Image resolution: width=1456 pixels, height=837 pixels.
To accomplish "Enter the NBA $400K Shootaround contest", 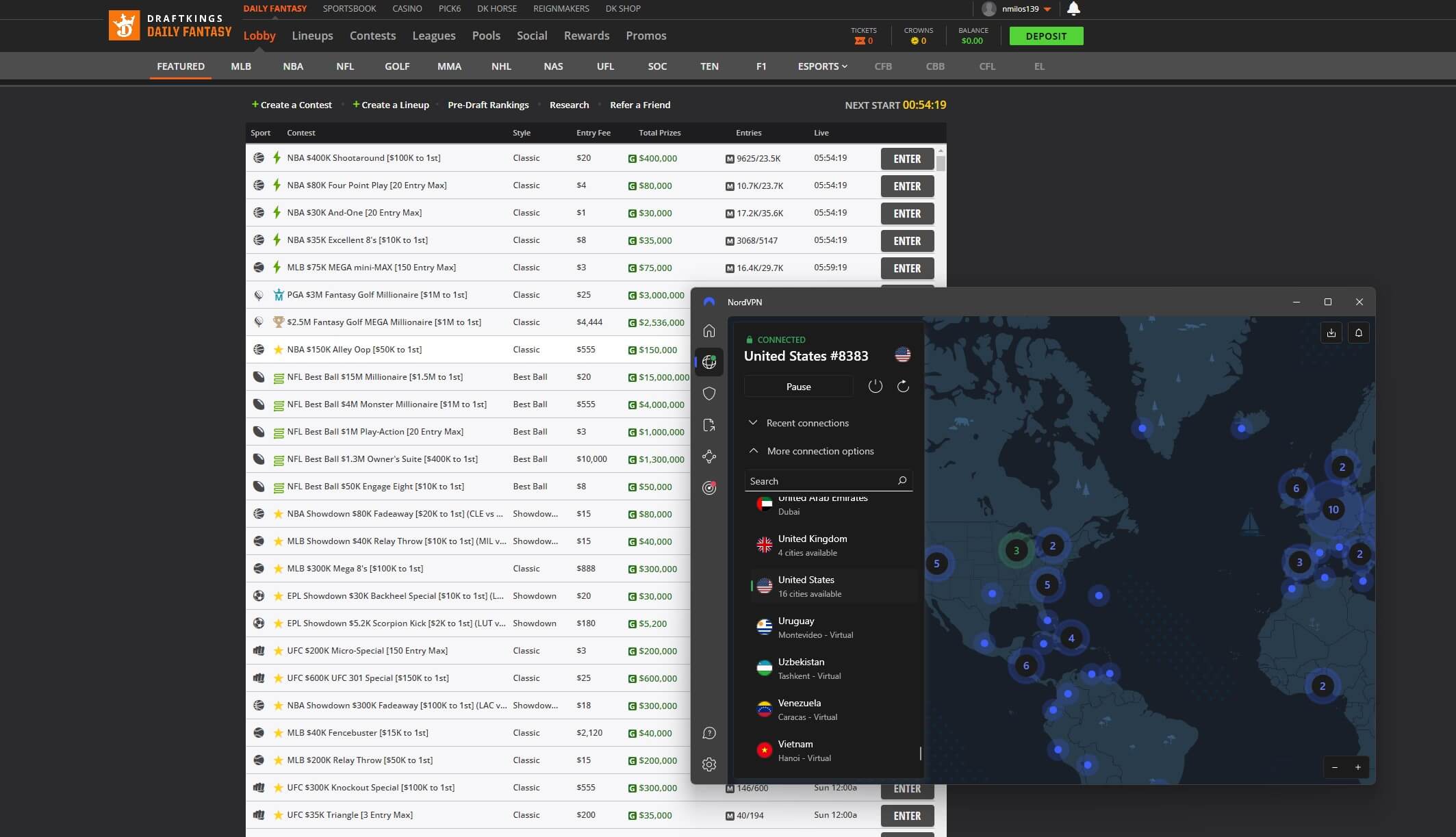I will coord(907,159).
